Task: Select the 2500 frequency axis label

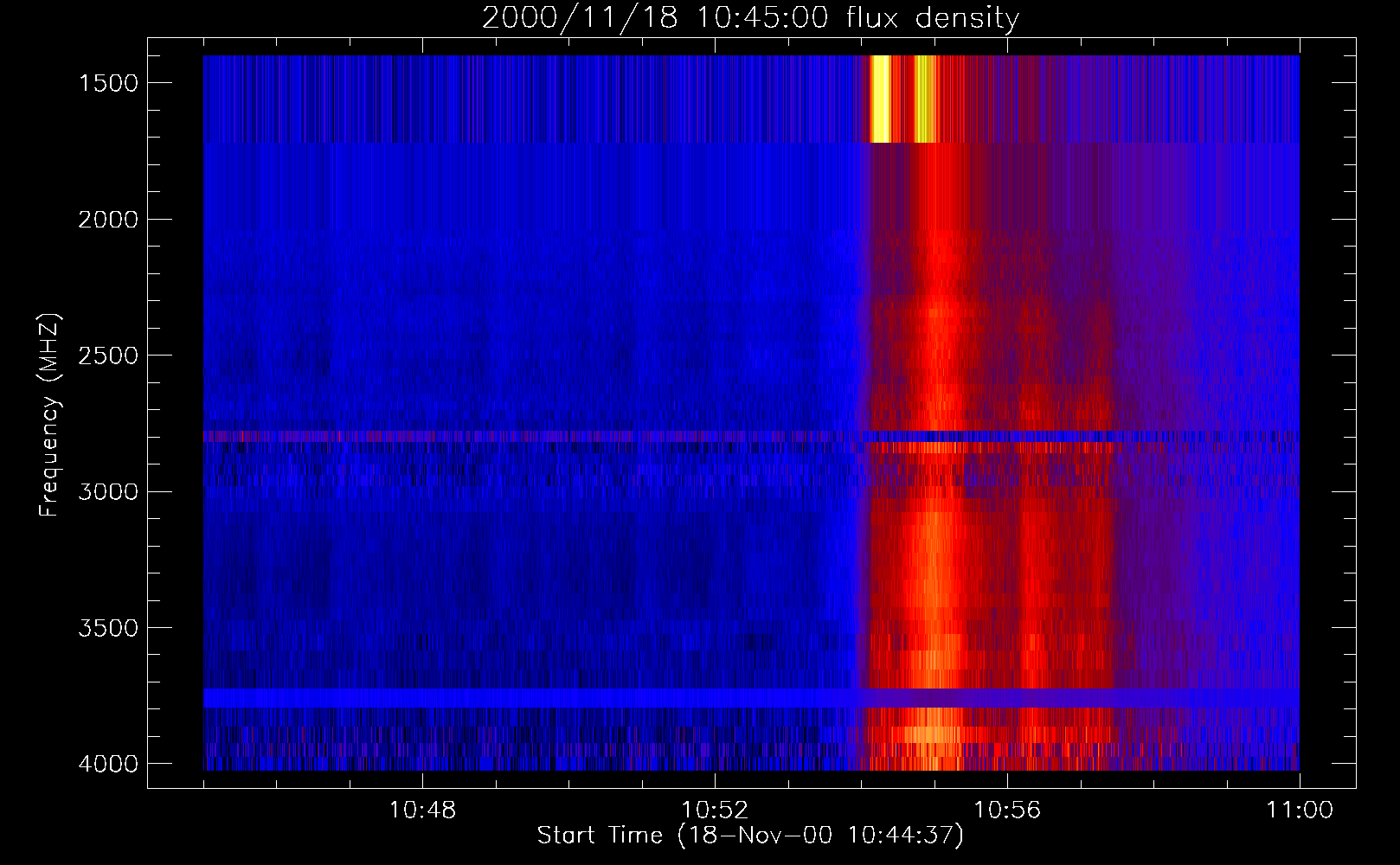Action: point(108,356)
